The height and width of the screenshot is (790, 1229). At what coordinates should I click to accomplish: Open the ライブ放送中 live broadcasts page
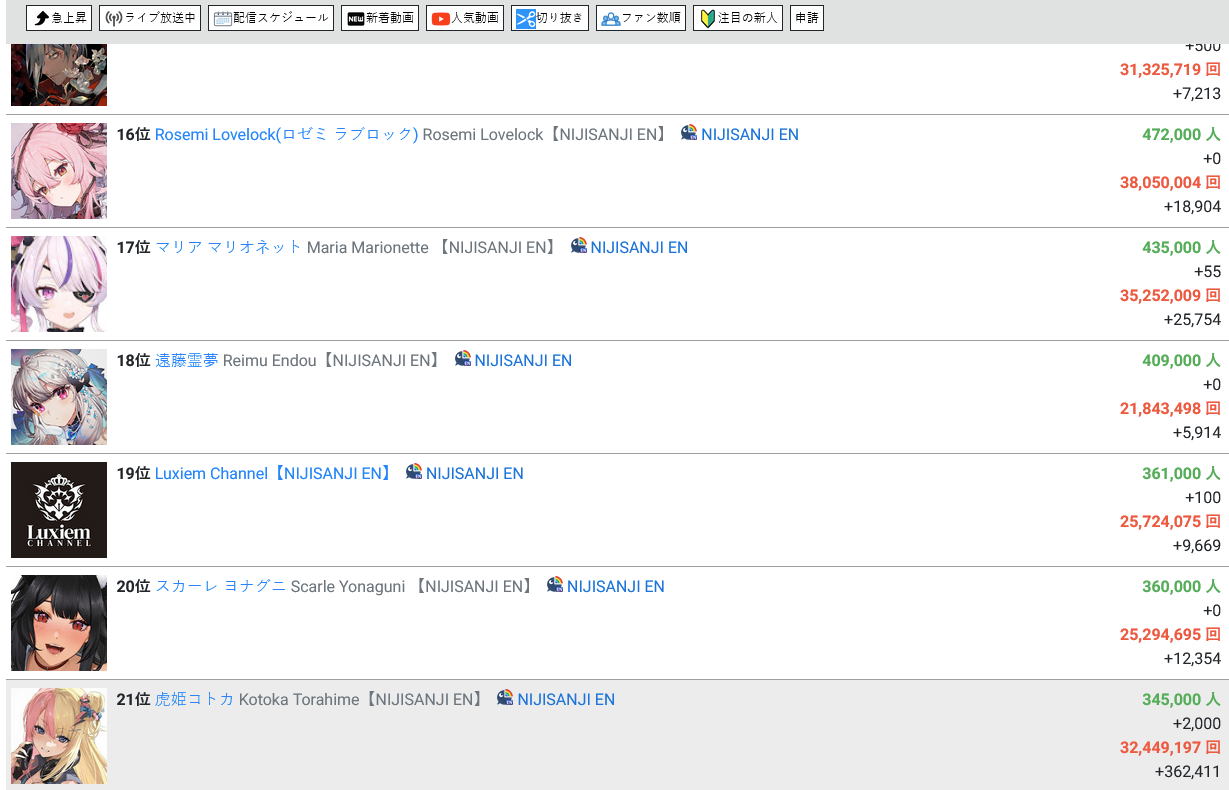[150, 18]
